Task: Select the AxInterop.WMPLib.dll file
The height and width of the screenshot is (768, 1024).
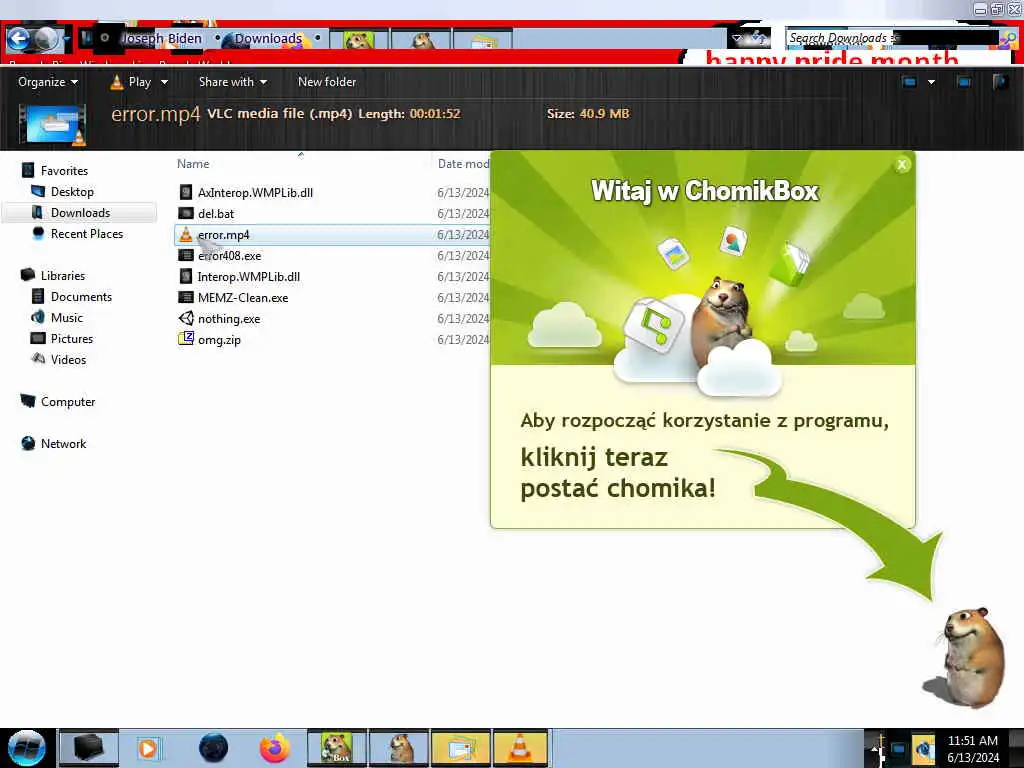Action: (255, 193)
